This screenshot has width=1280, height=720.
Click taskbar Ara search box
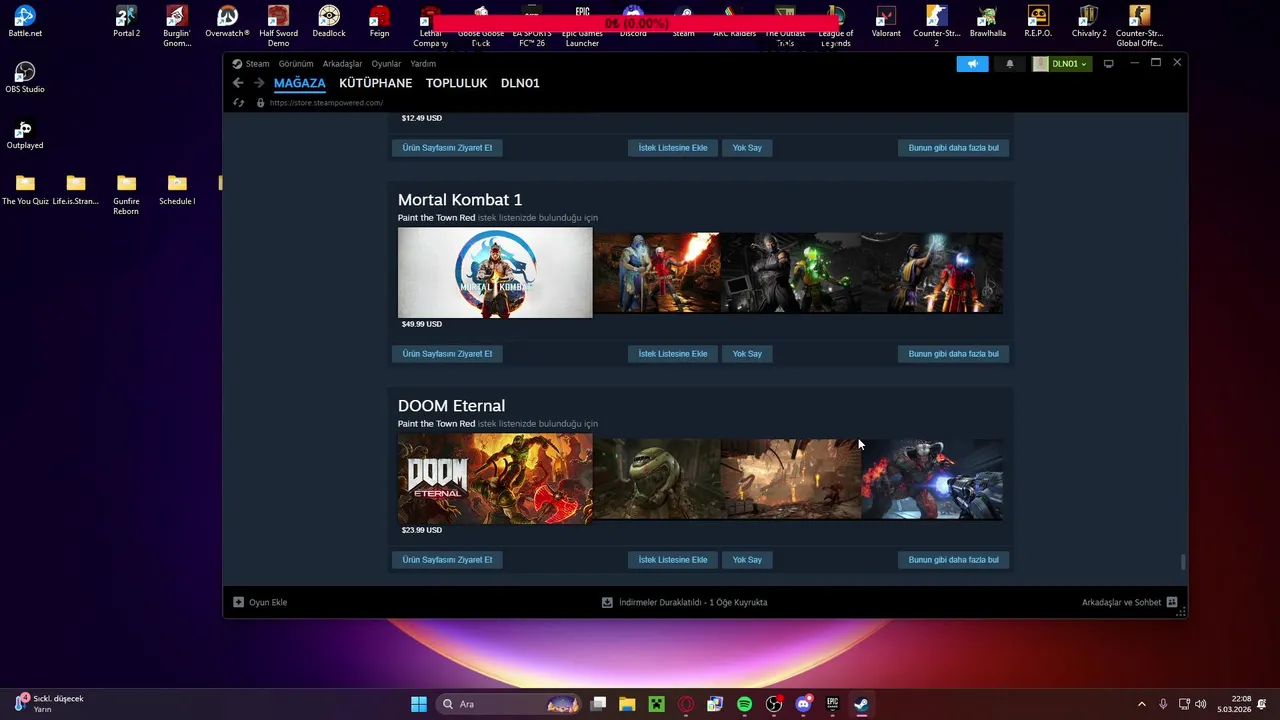click(510, 704)
